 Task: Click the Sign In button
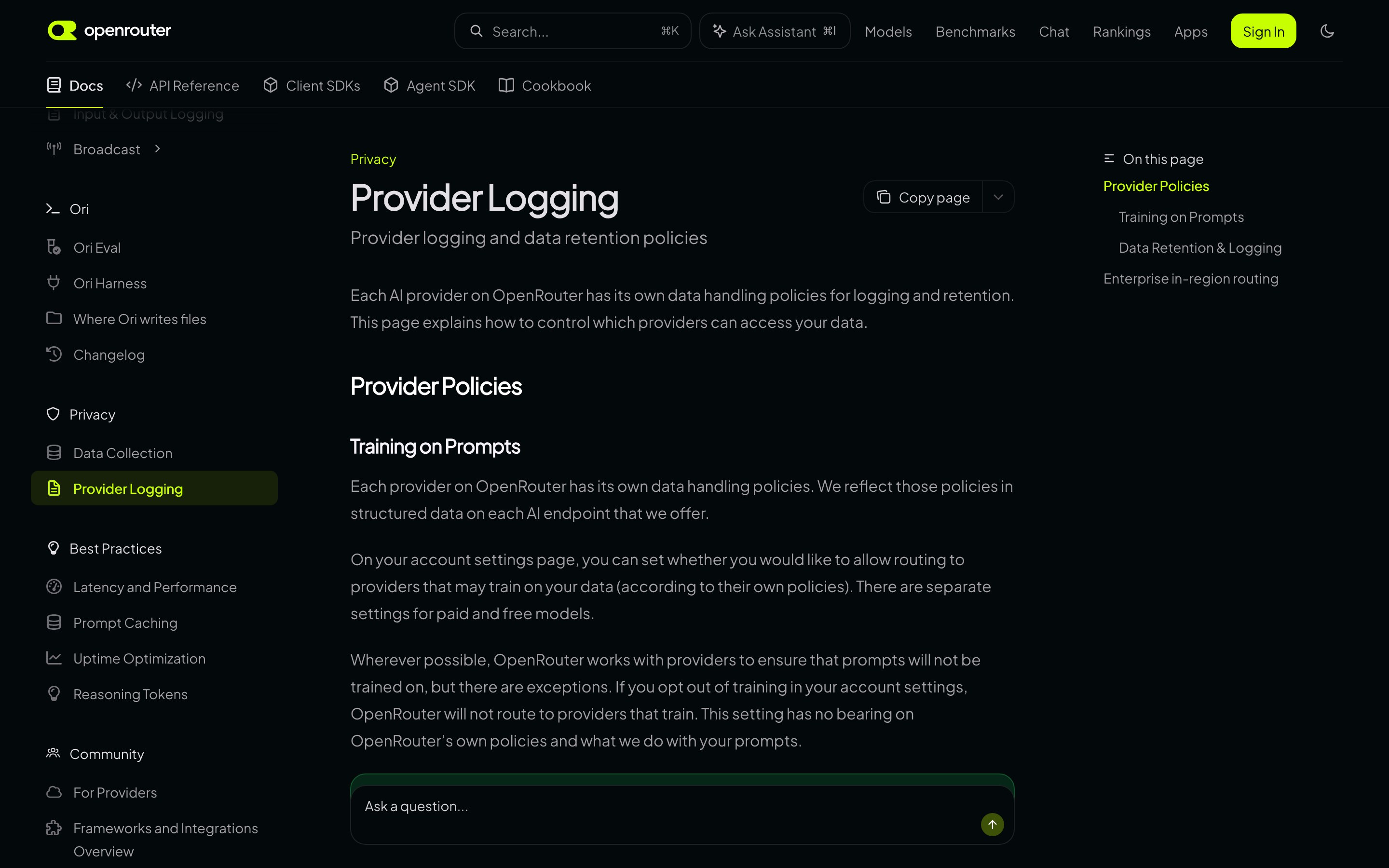point(1263,31)
